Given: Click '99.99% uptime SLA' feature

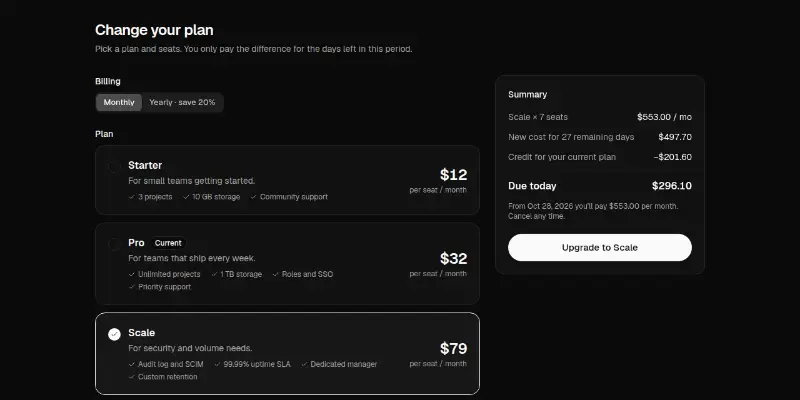Looking at the screenshot, I should [252, 364].
